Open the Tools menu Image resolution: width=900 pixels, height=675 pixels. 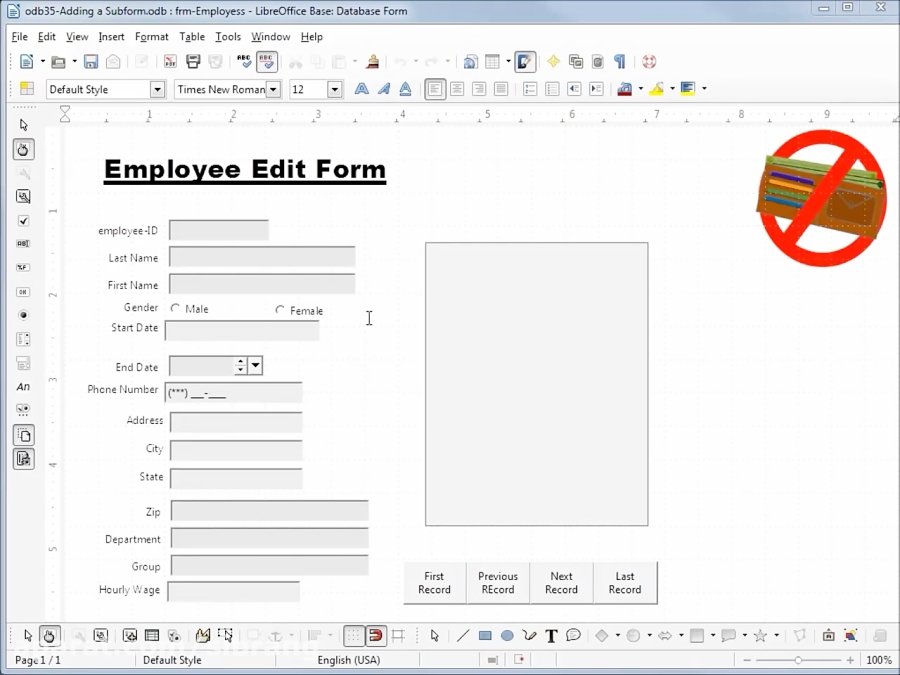pyautogui.click(x=228, y=36)
